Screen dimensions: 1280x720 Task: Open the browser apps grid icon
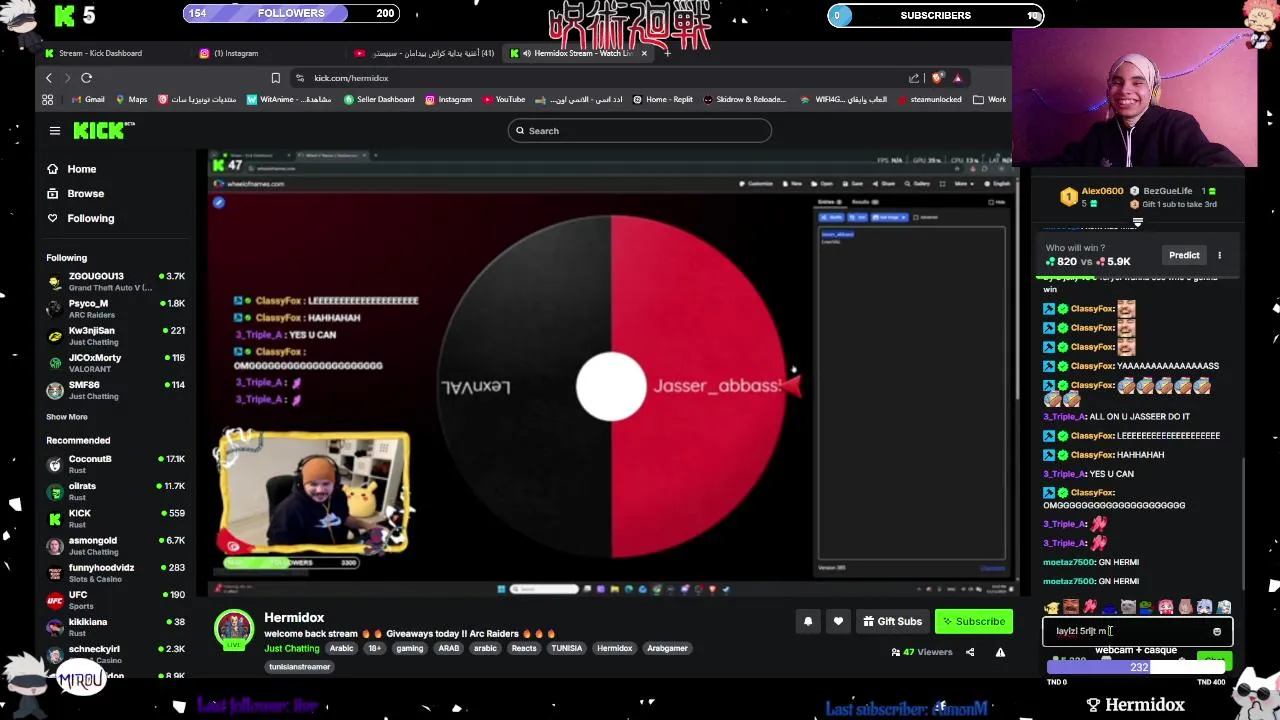point(47,99)
